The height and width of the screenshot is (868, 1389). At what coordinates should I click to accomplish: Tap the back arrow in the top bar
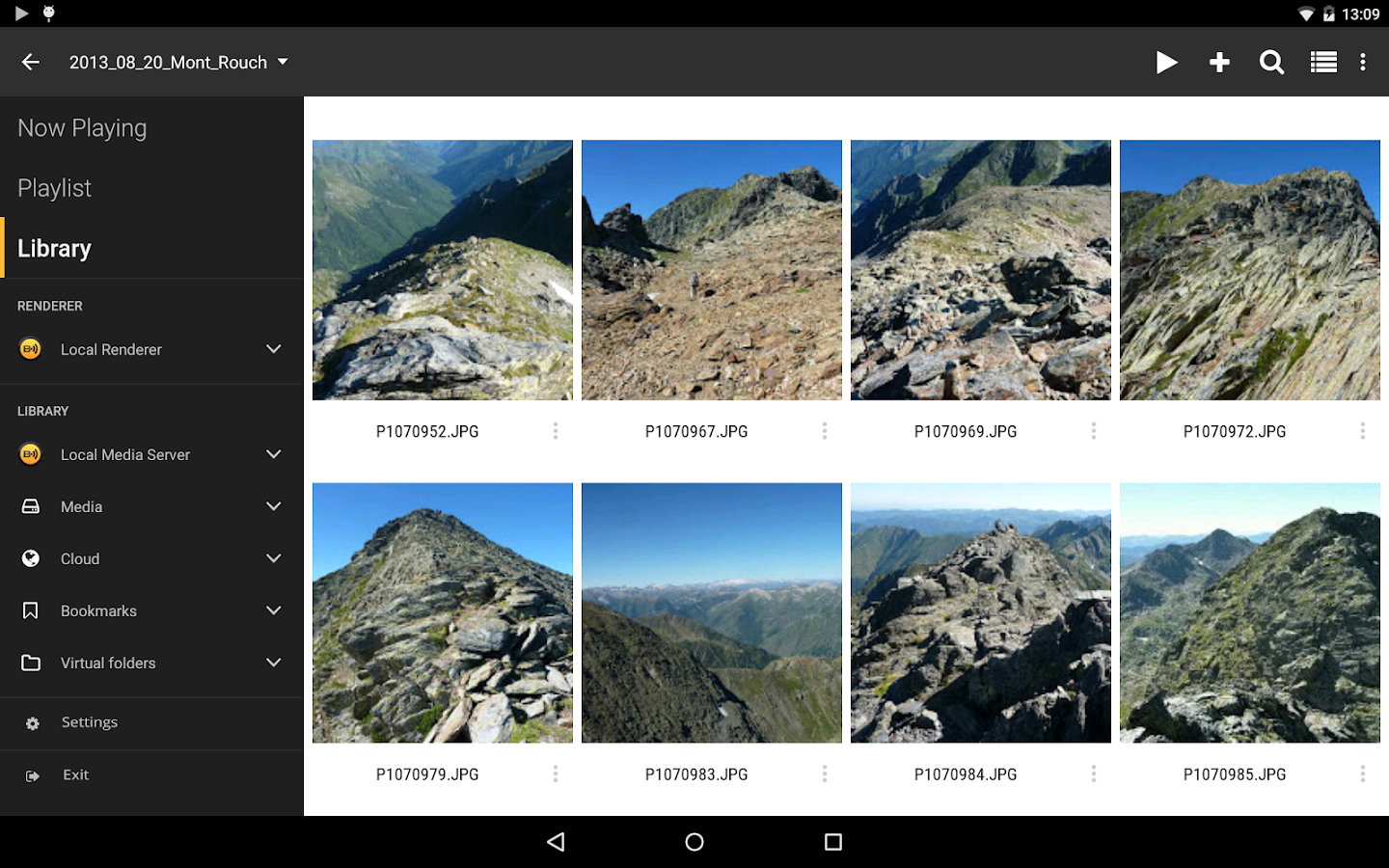[30, 62]
